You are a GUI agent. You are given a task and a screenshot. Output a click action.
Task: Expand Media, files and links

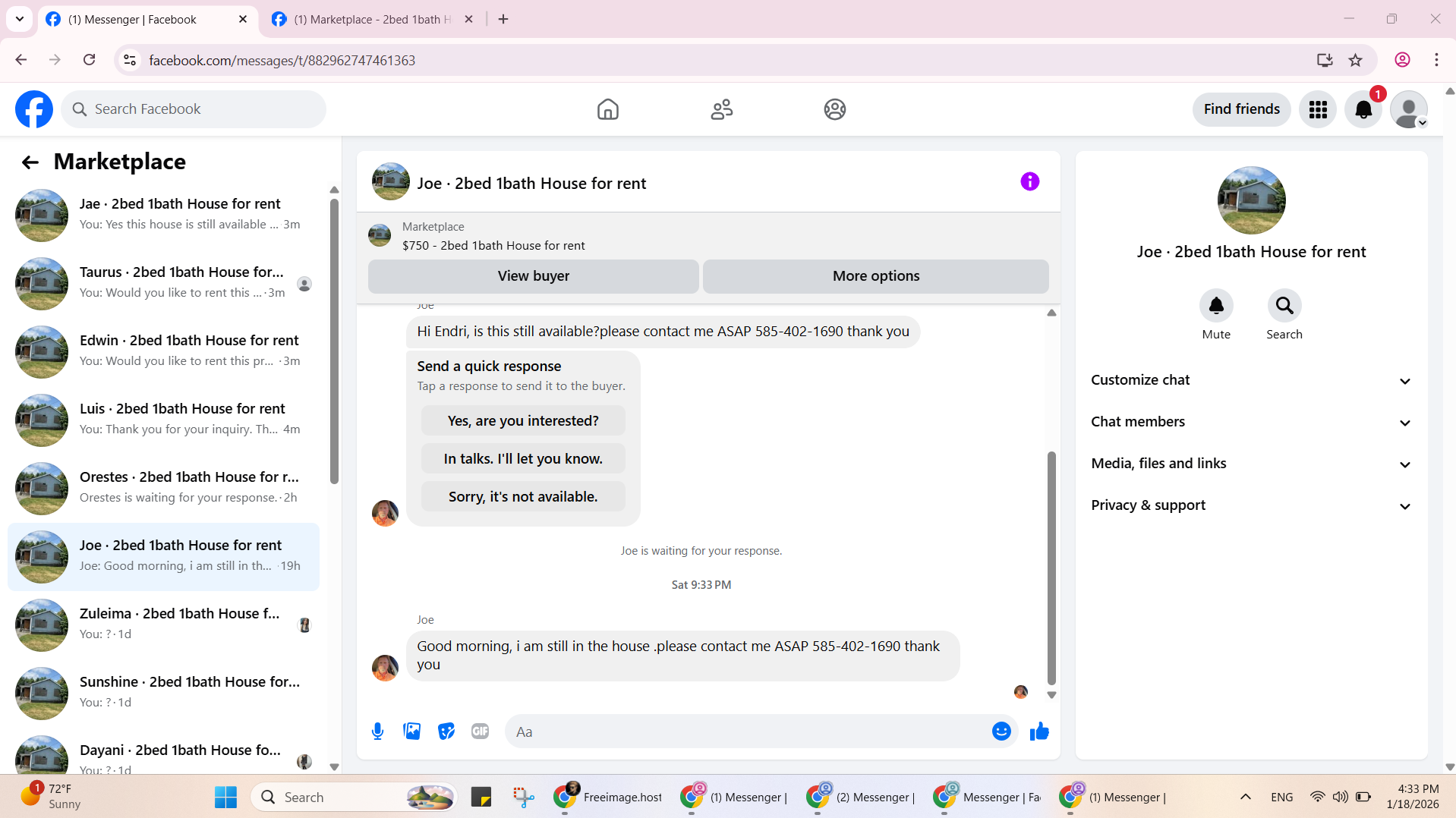1251,464
